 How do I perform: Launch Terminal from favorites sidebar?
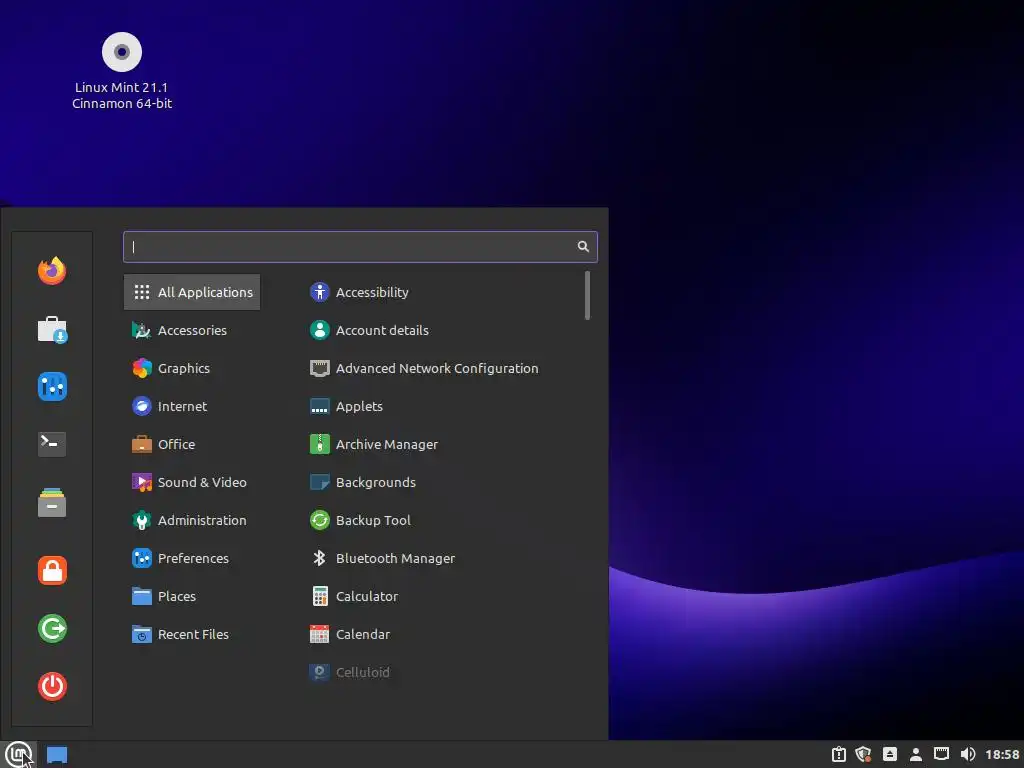tap(52, 444)
